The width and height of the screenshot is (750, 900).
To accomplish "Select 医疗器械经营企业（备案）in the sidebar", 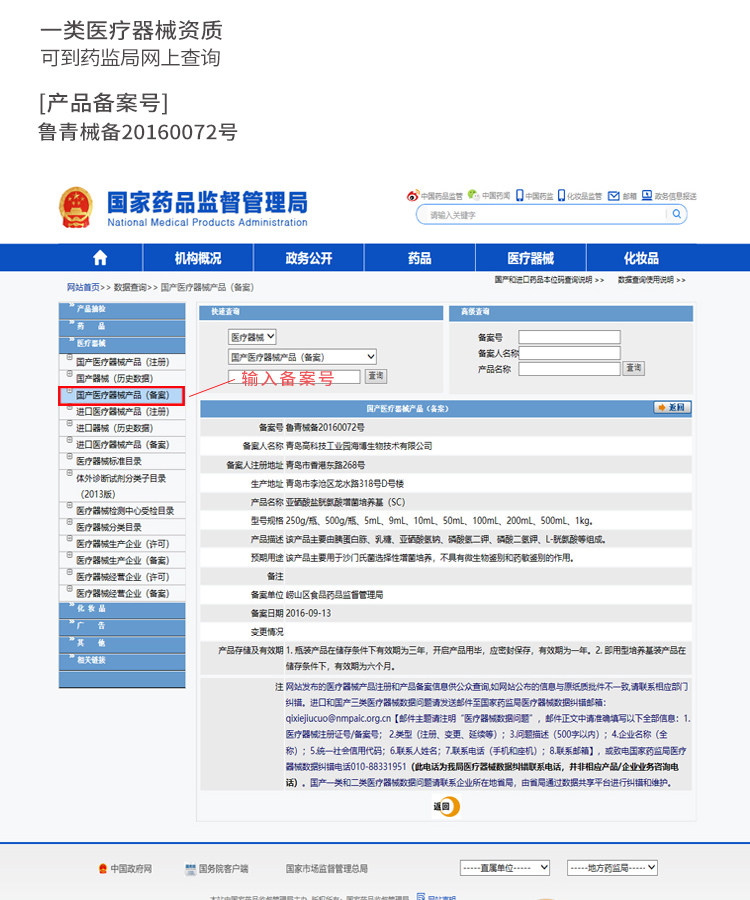I will 122,593.
